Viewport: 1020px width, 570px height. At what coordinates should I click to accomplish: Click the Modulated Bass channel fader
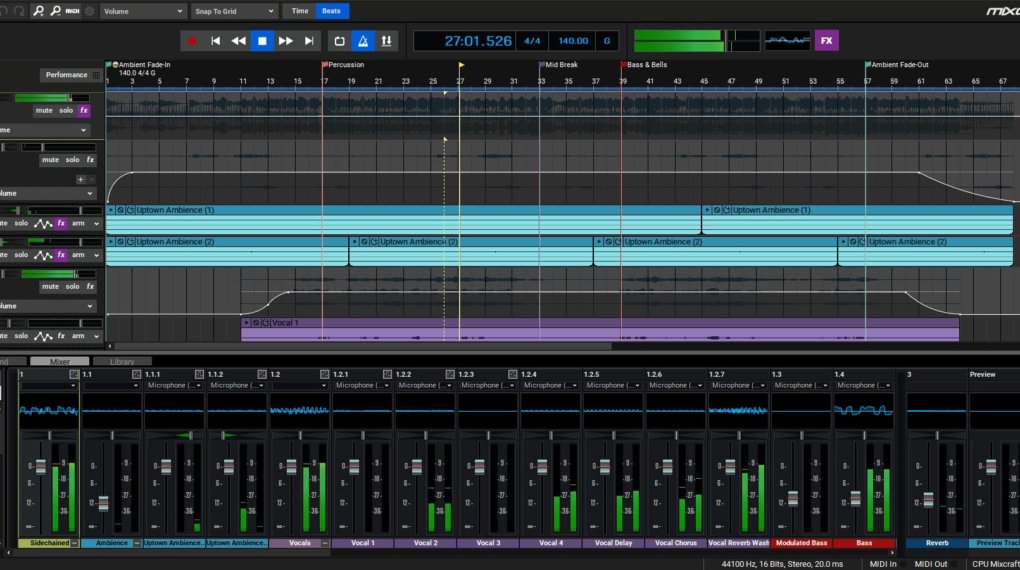pyautogui.click(x=792, y=499)
